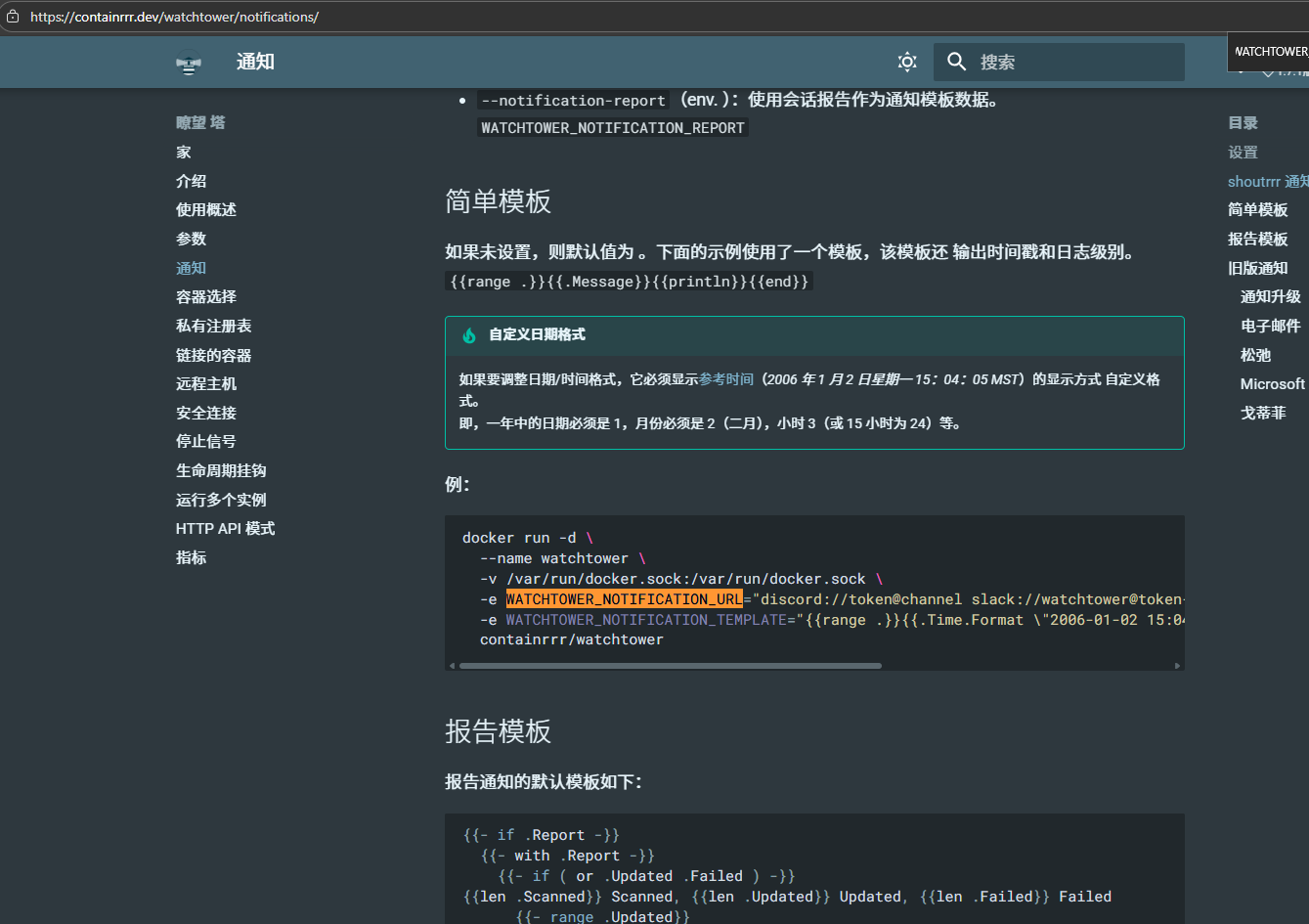Open the 安全连接 sidebar page
The height and width of the screenshot is (924, 1309).
point(206,413)
